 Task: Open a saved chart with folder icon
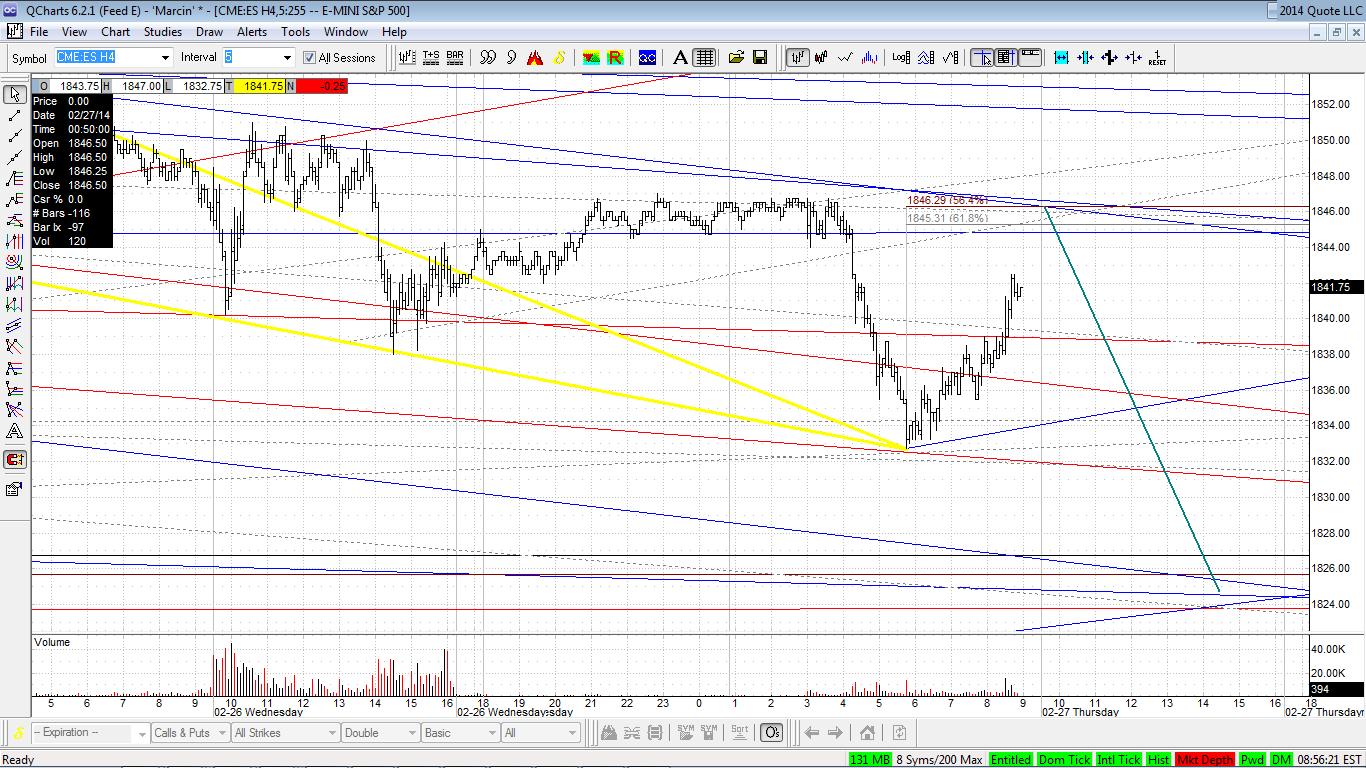pos(736,57)
